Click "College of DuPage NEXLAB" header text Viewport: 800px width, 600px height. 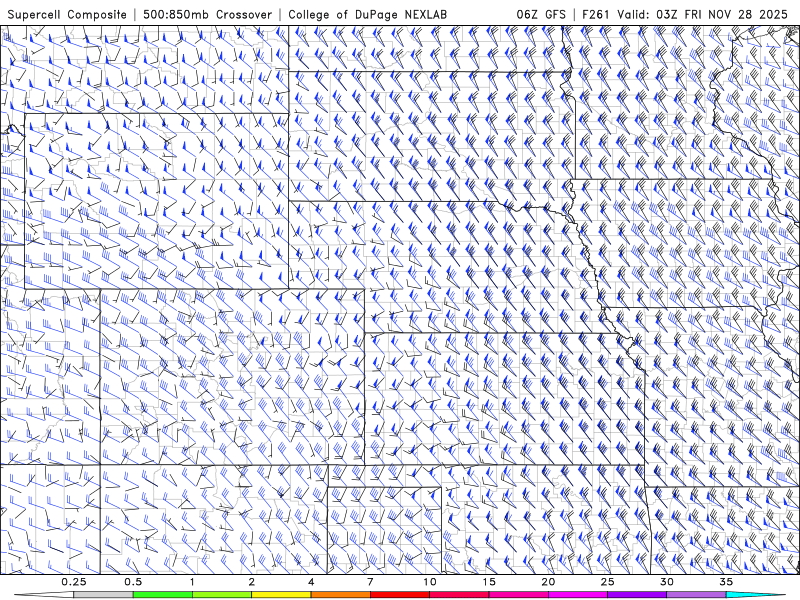367,14
